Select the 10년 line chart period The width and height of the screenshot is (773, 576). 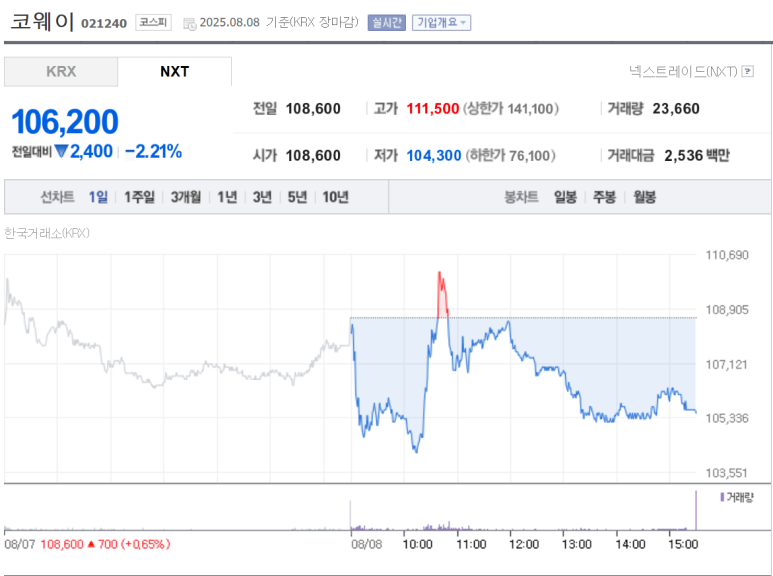[x=335, y=197]
